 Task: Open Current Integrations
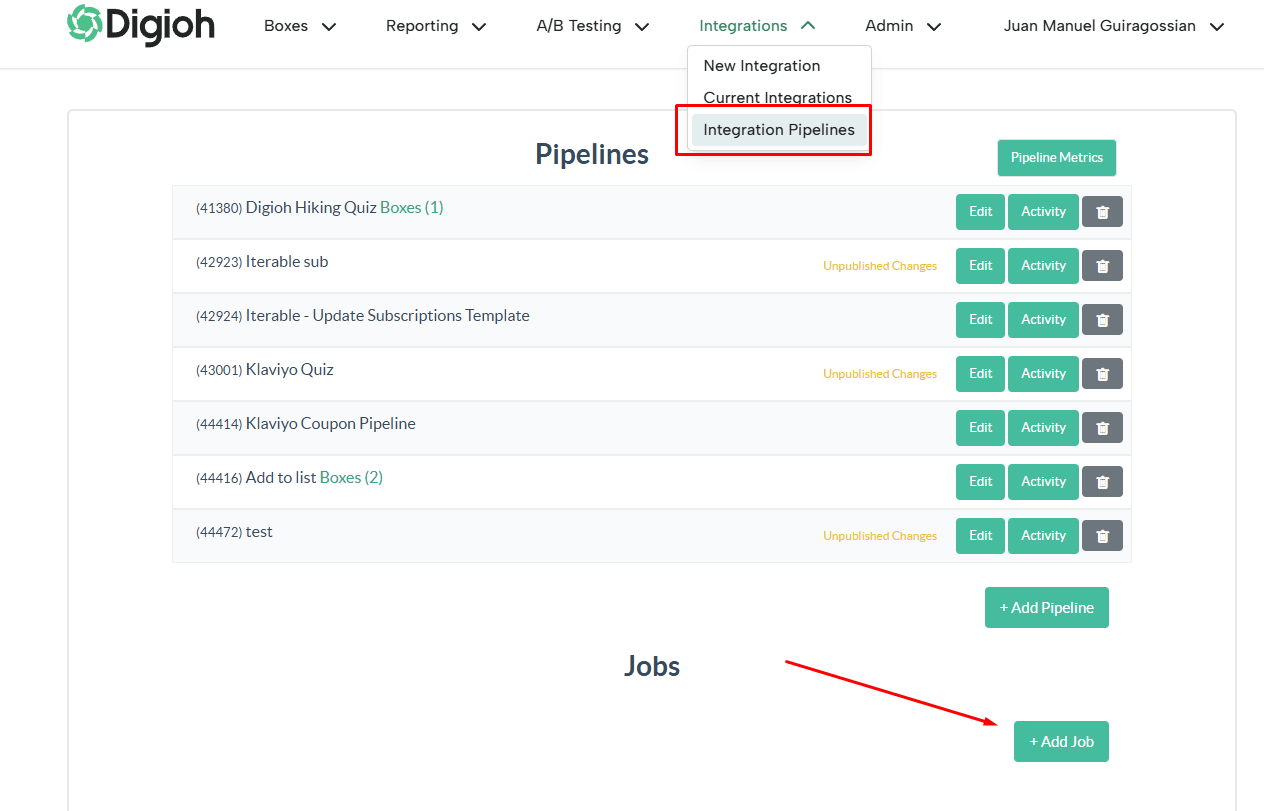(776, 97)
